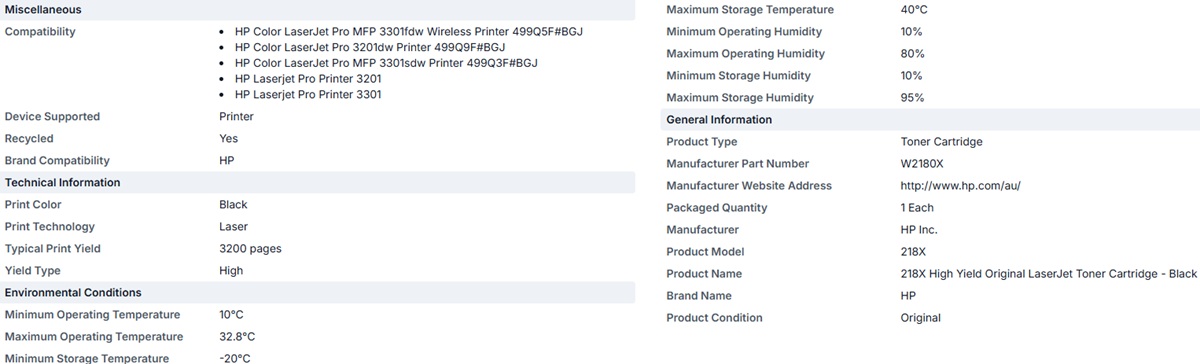This screenshot has width=1200, height=364.
Task: Select the Toner Cartridge product type value
Action: pyautogui.click(x=941, y=142)
